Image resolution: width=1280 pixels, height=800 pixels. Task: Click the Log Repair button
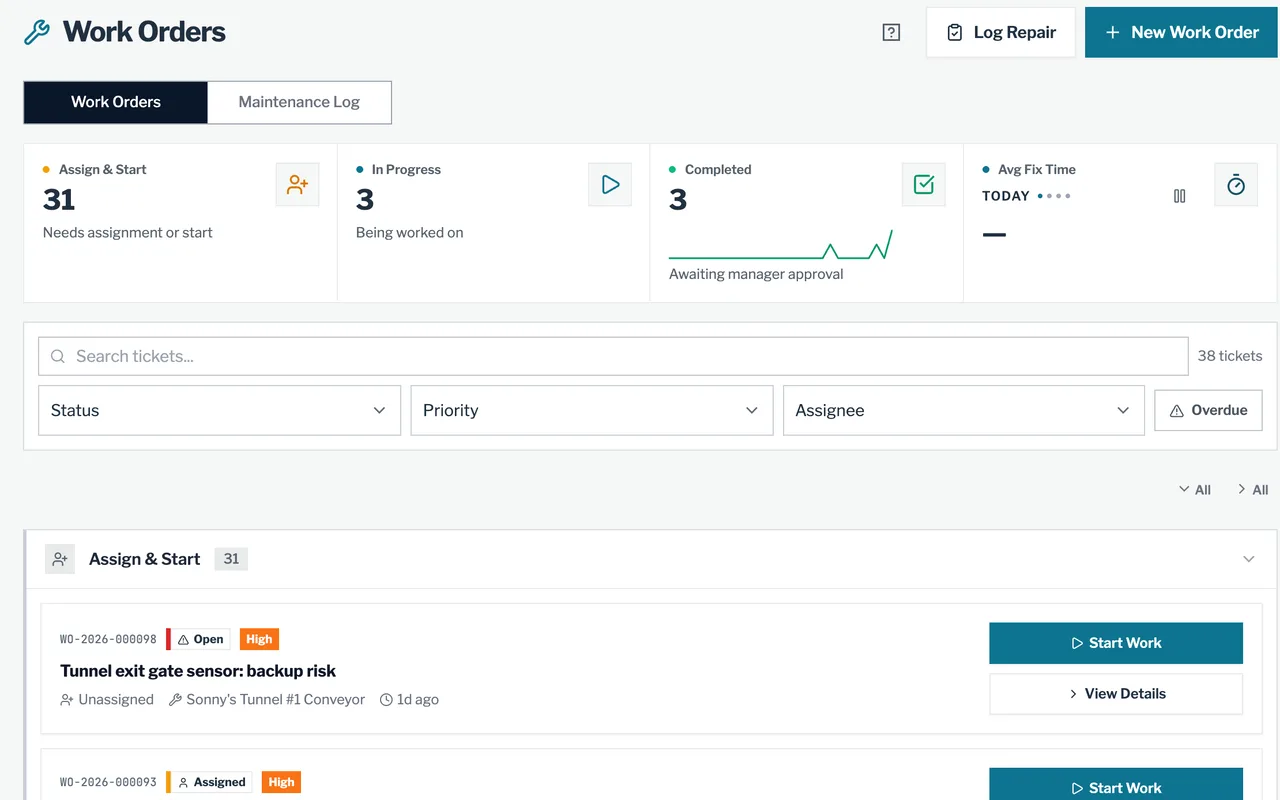[1001, 32]
